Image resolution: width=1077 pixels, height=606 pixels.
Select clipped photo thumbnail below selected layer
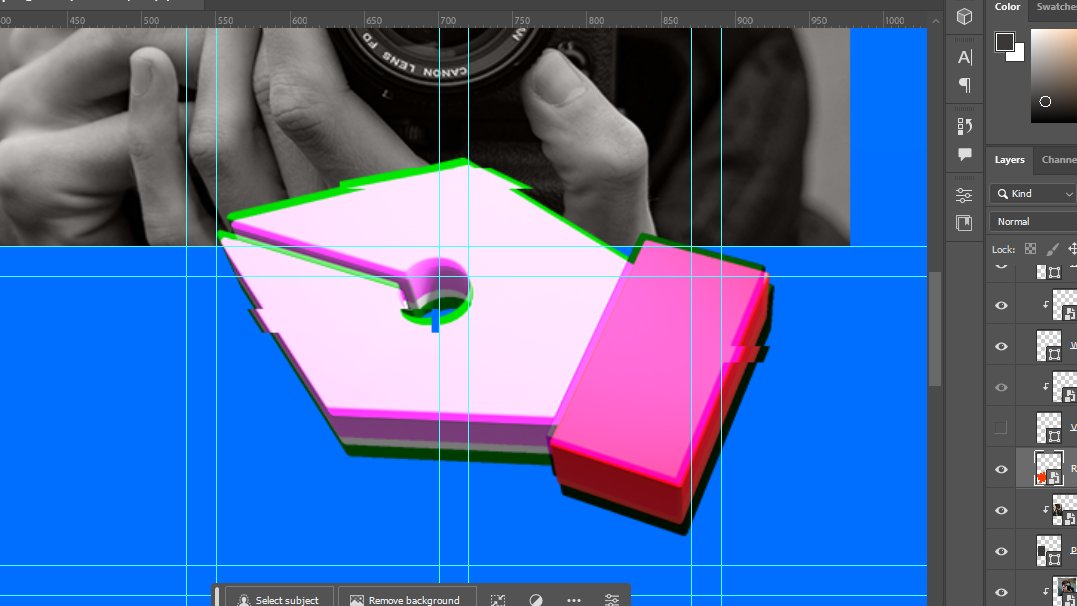[1065, 510]
